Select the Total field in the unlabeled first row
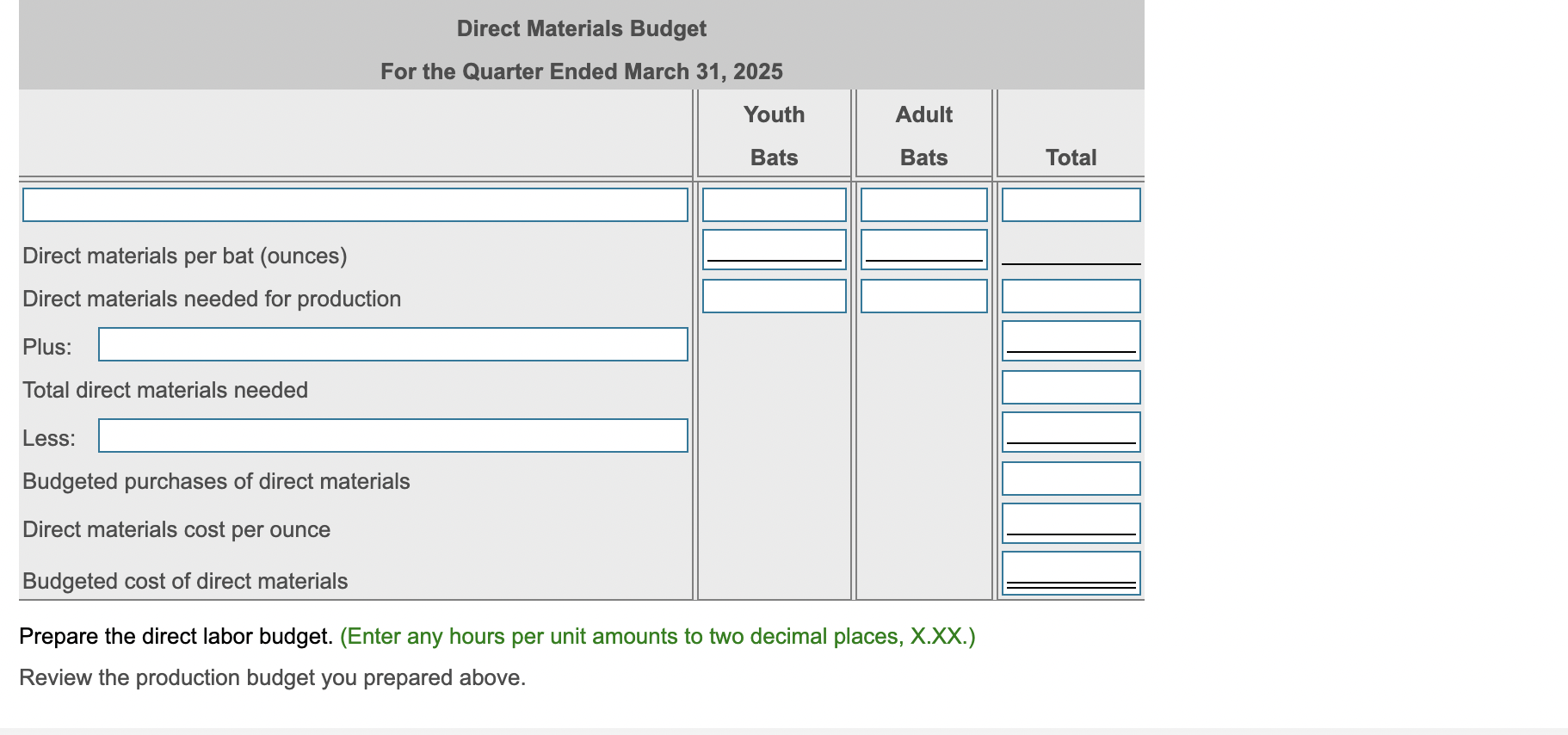 click(x=1071, y=205)
